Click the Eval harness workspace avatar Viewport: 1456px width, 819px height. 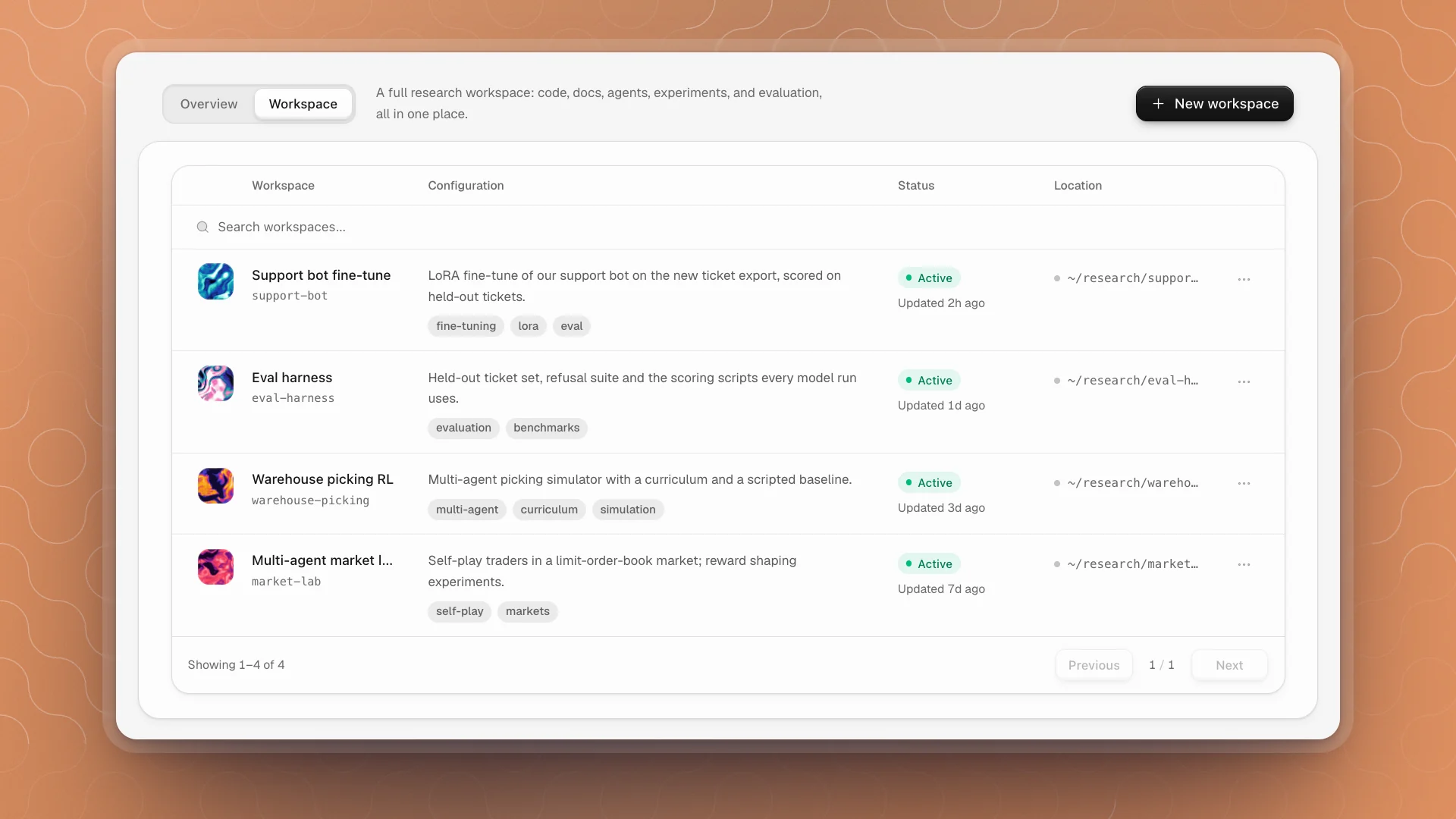click(x=215, y=384)
